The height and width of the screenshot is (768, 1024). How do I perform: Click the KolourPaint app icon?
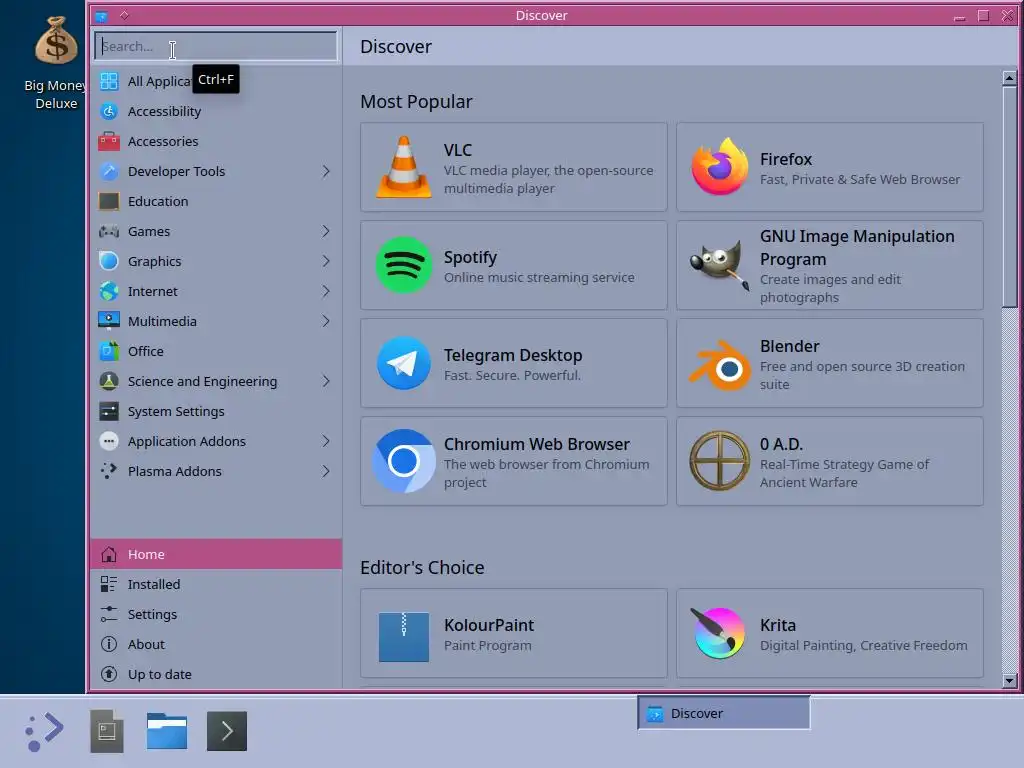click(404, 635)
